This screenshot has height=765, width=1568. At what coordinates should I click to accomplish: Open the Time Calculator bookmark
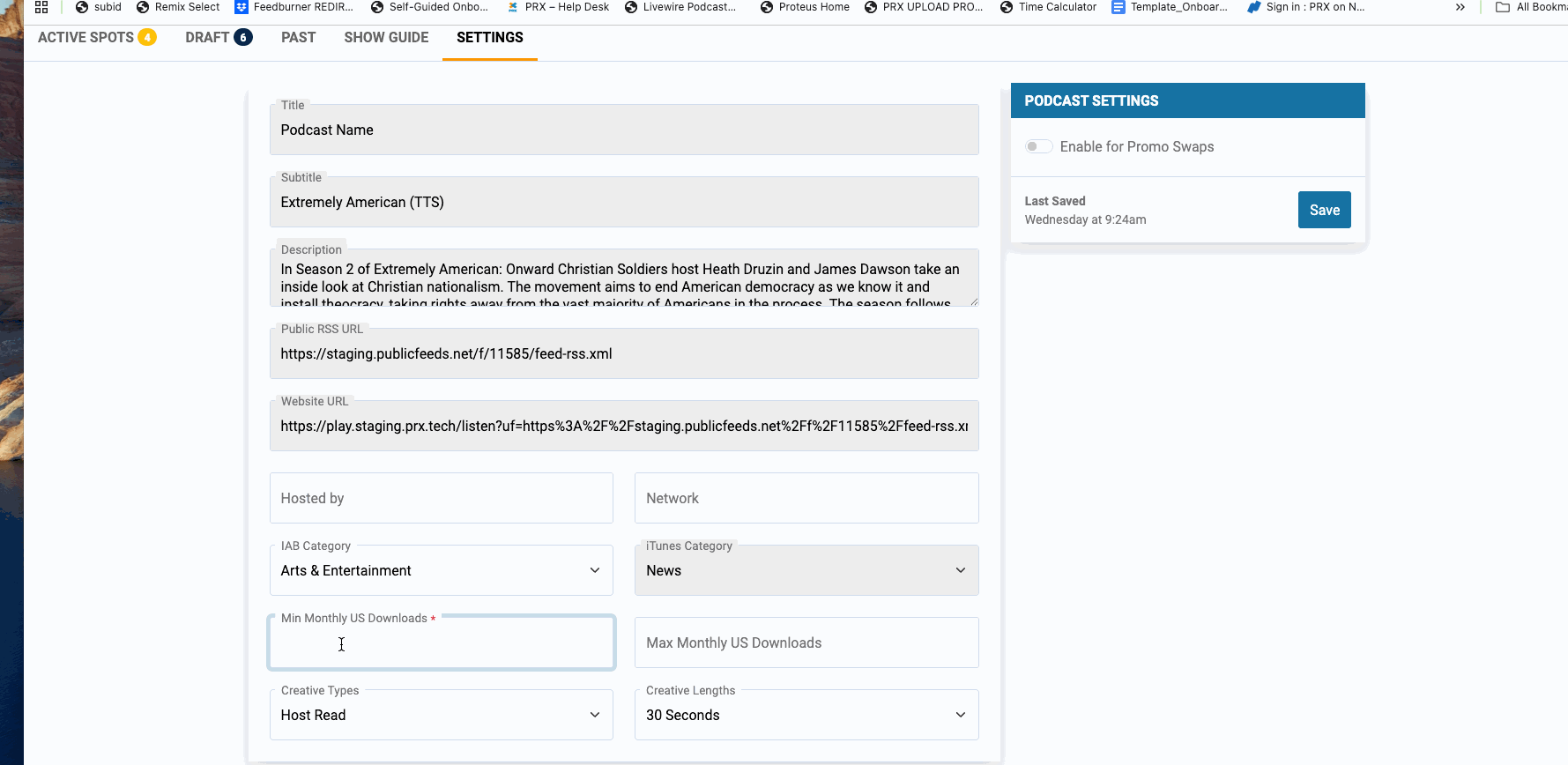[x=1048, y=7]
